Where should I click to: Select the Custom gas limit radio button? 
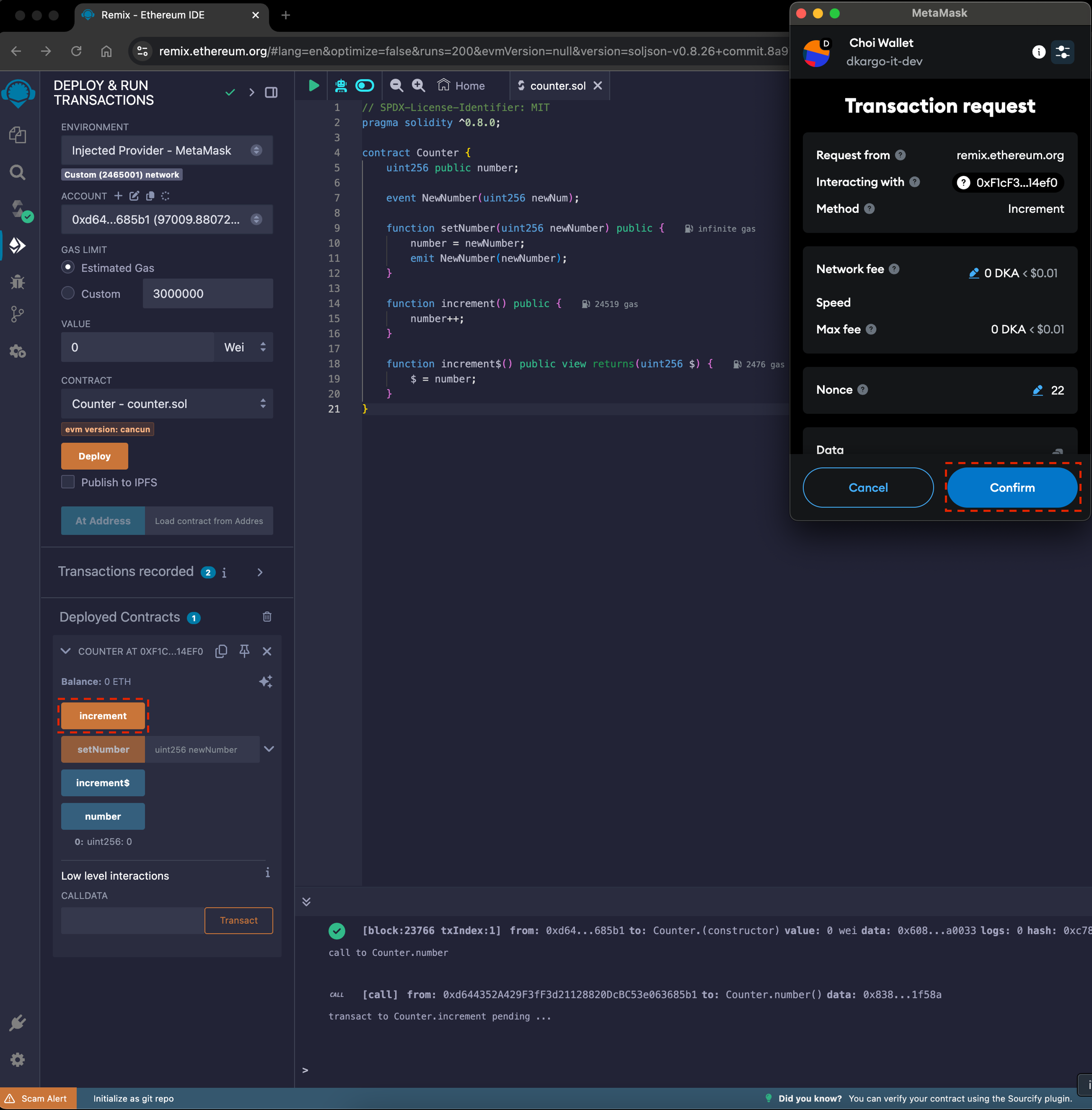tap(68, 293)
